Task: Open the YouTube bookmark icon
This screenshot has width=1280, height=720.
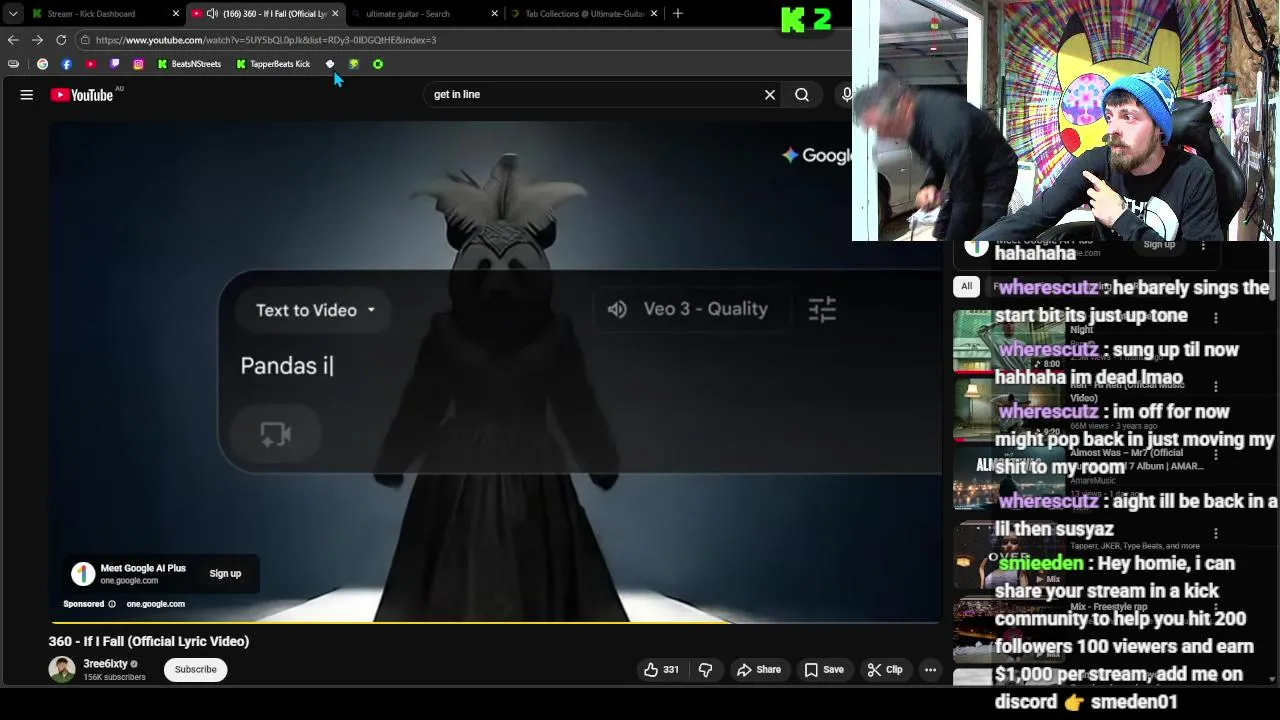Action: coord(90,64)
